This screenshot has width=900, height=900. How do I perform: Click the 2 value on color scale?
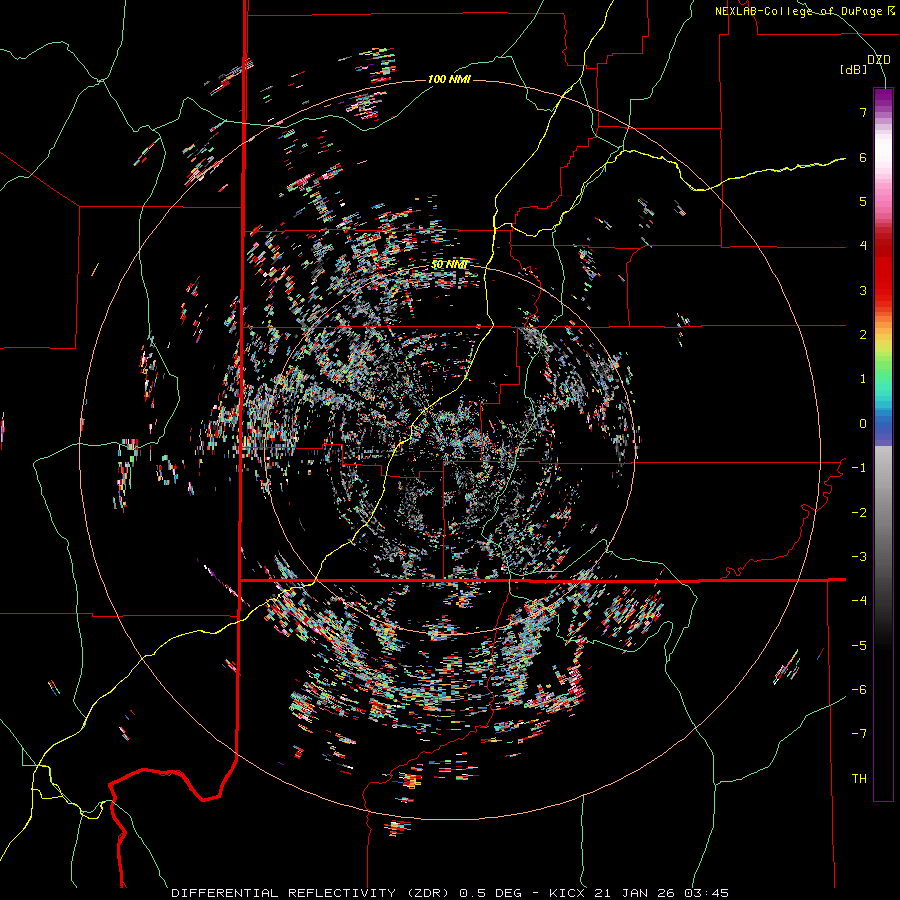(x=863, y=335)
